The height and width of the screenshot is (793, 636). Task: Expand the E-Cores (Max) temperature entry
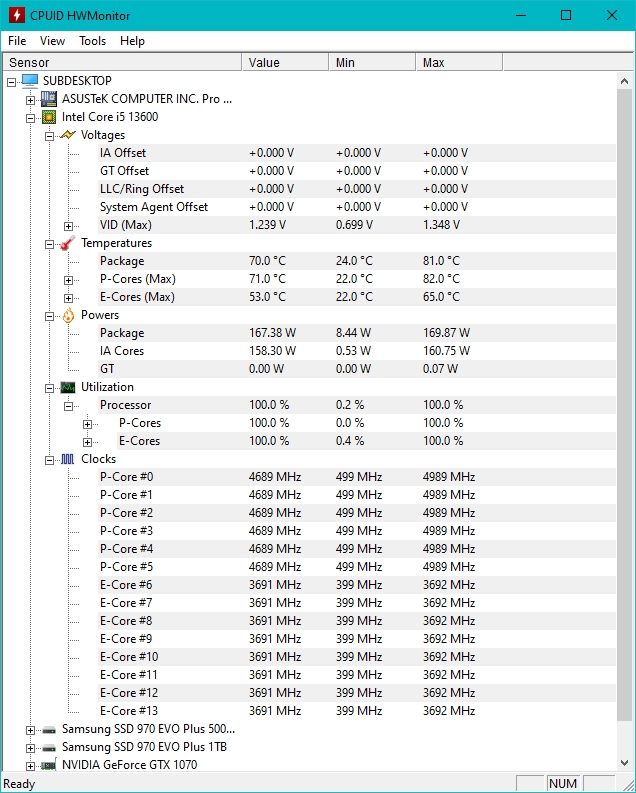tap(68, 298)
